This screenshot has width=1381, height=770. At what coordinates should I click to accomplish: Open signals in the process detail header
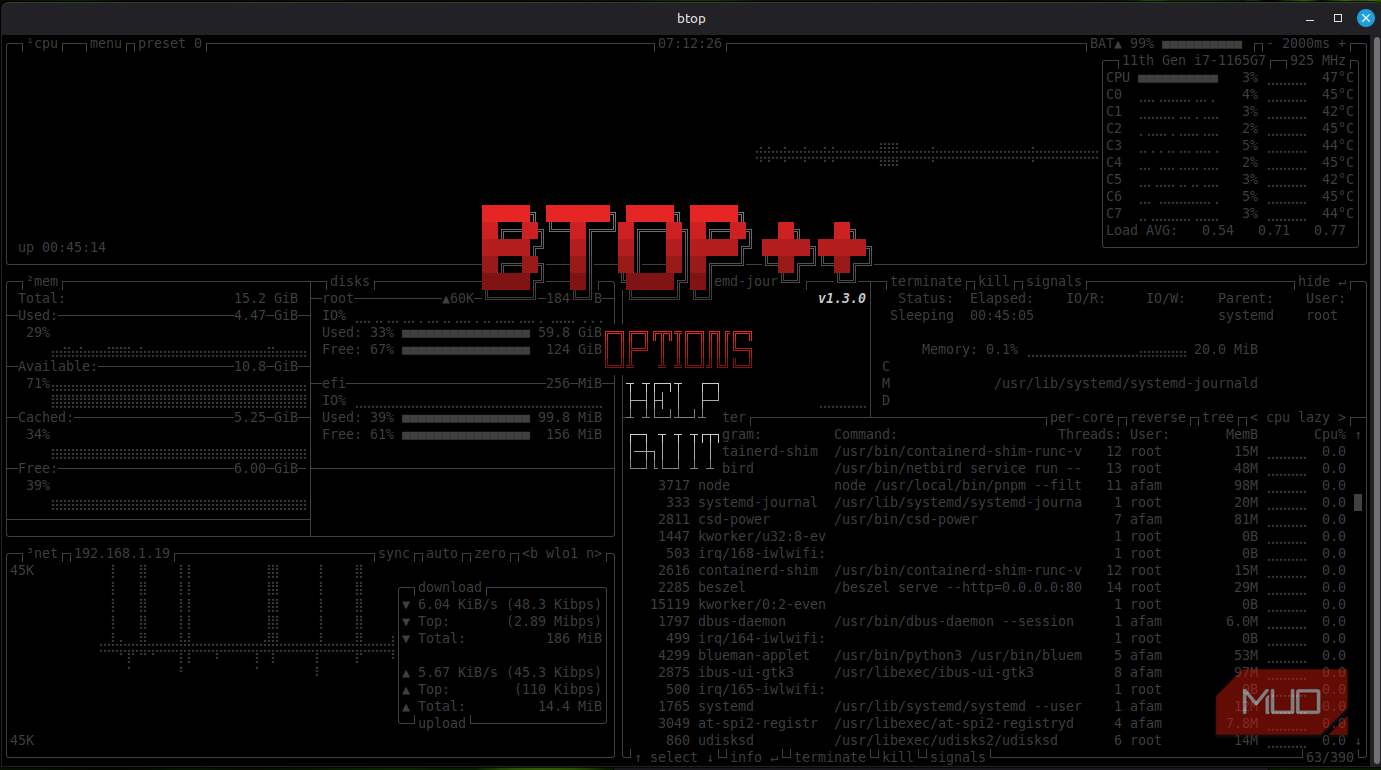(1054, 282)
